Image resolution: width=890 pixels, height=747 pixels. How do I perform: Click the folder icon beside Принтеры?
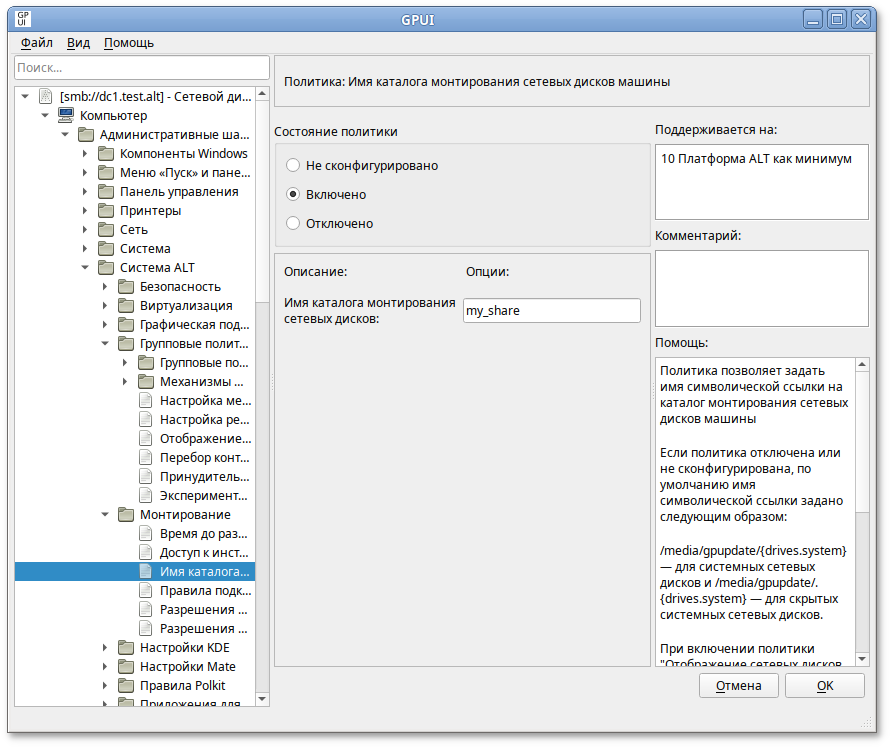pyautogui.click(x=106, y=211)
